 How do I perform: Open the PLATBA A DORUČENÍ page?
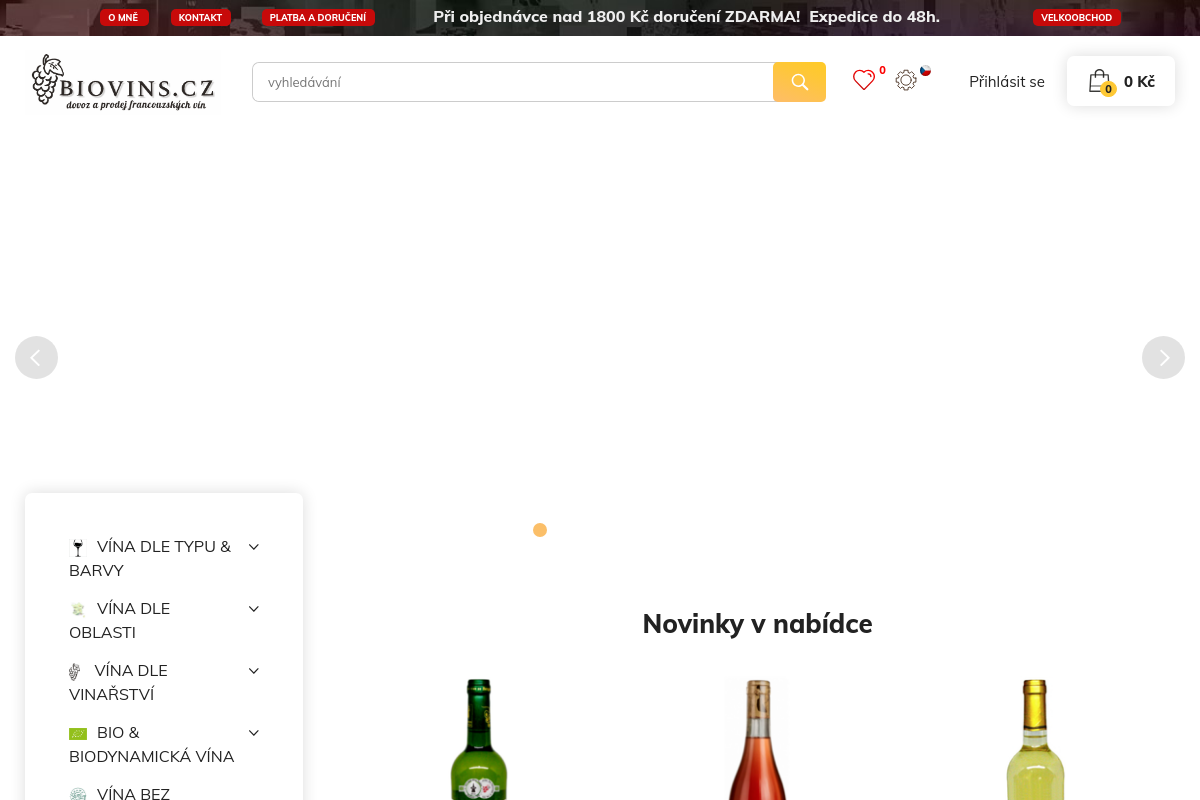tap(318, 17)
